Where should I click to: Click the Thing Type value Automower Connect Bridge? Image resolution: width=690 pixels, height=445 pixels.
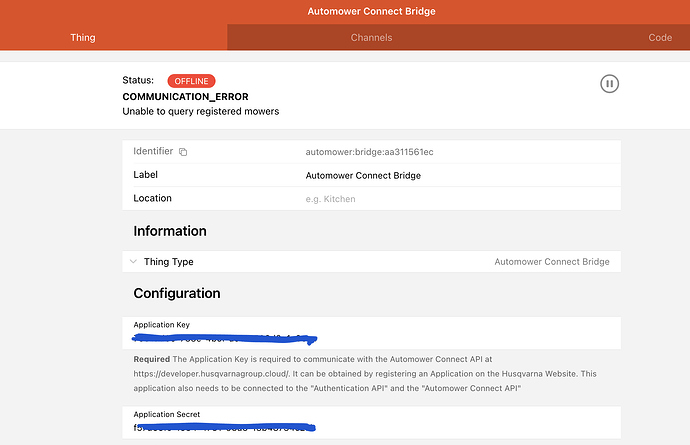[551, 262]
